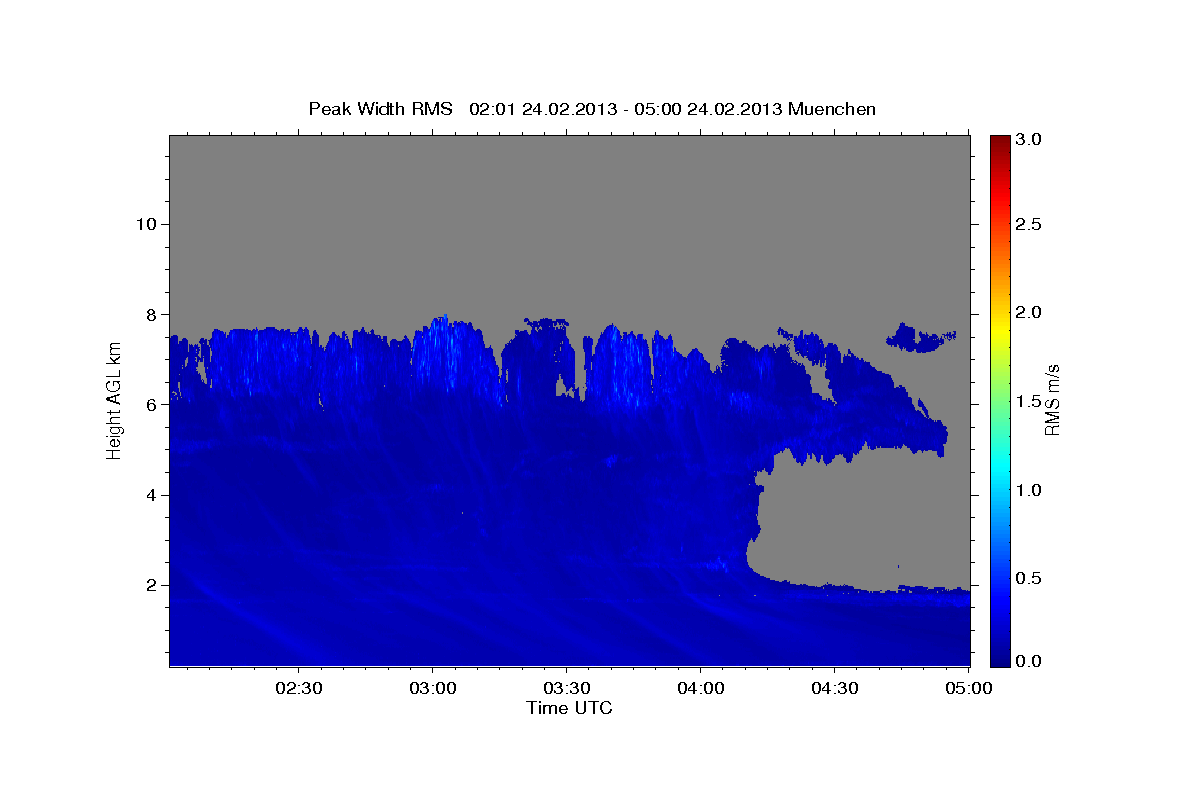Viewport: 1200px width, 800px height.
Task: Click the 04:30 time tick label
Action: coord(834,688)
